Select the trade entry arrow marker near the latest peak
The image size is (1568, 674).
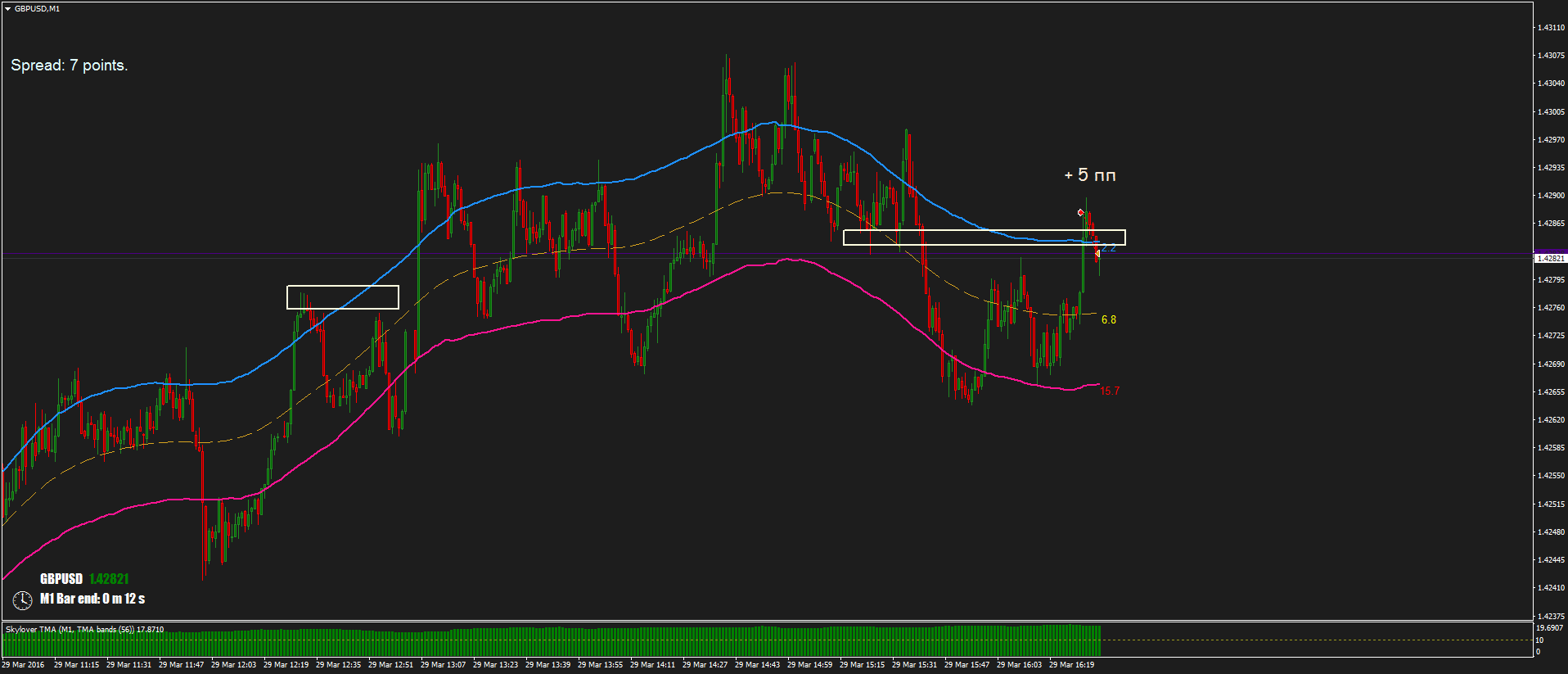click(x=1080, y=213)
